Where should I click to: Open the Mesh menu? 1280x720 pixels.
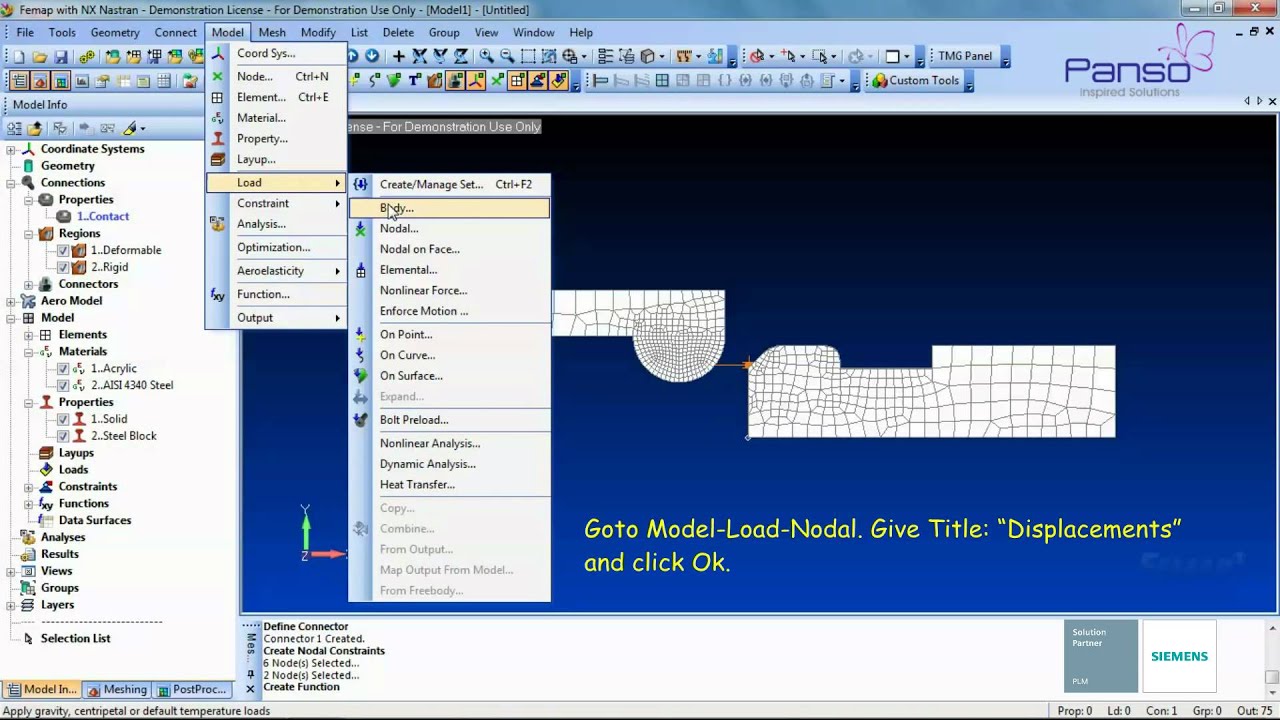pos(272,32)
